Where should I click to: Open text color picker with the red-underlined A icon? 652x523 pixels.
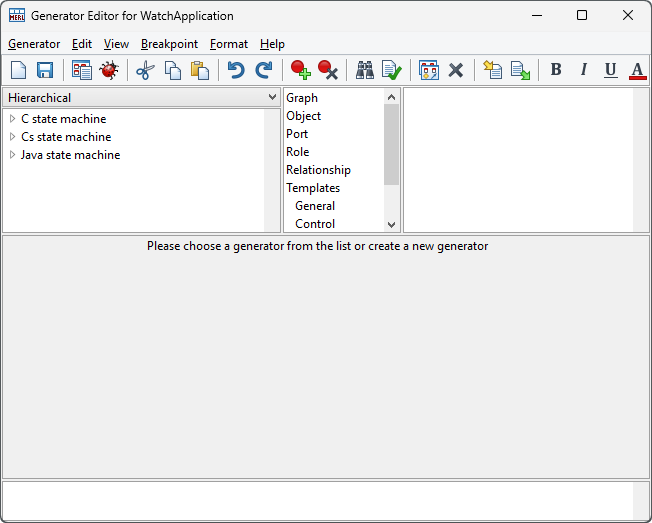[637, 70]
